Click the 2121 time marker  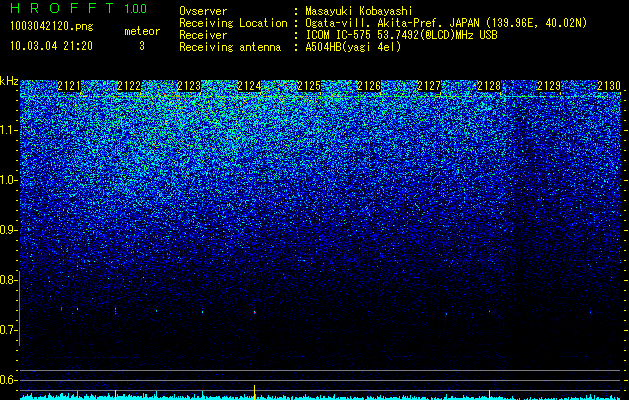point(69,86)
